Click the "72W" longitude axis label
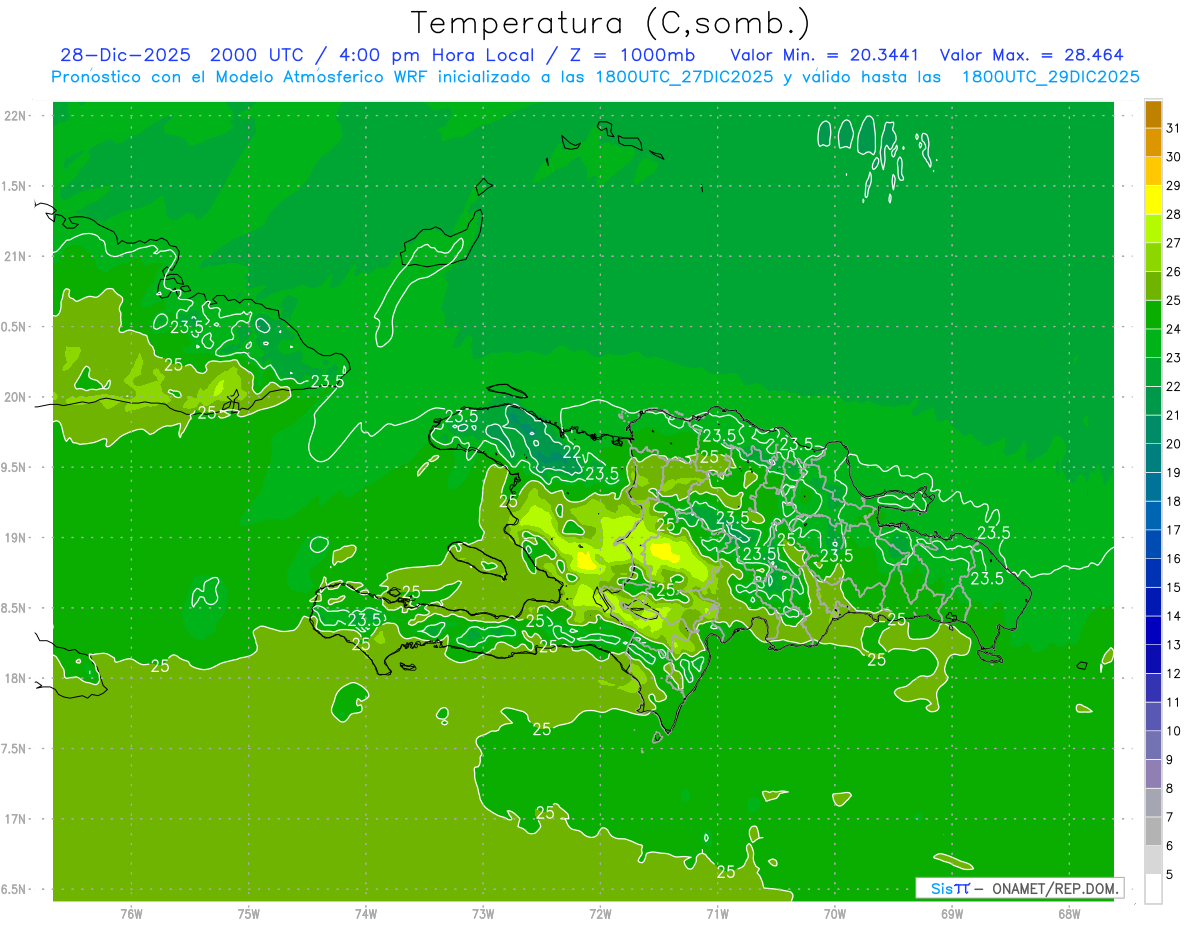This screenshot has height=927, width=1200. click(600, 914)
